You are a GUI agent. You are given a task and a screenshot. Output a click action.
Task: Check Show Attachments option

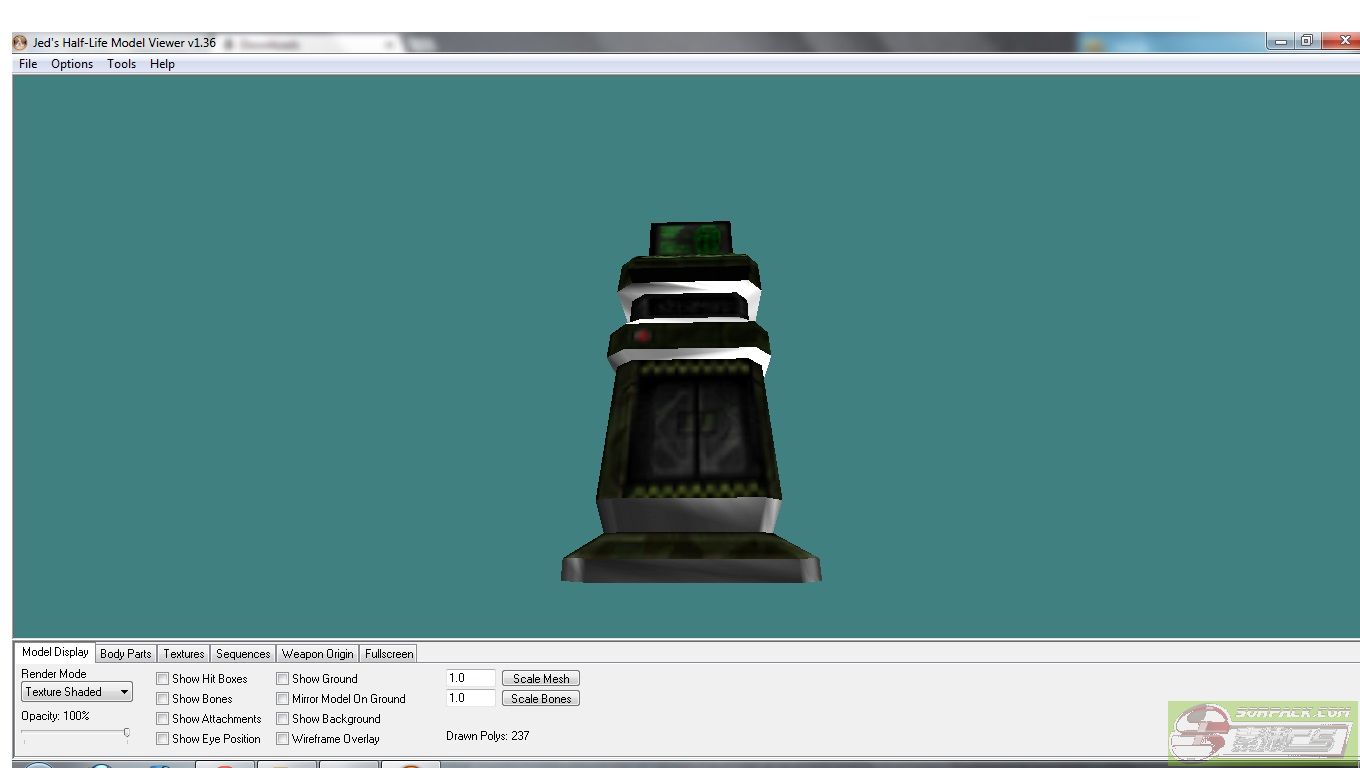pos(162,719)
